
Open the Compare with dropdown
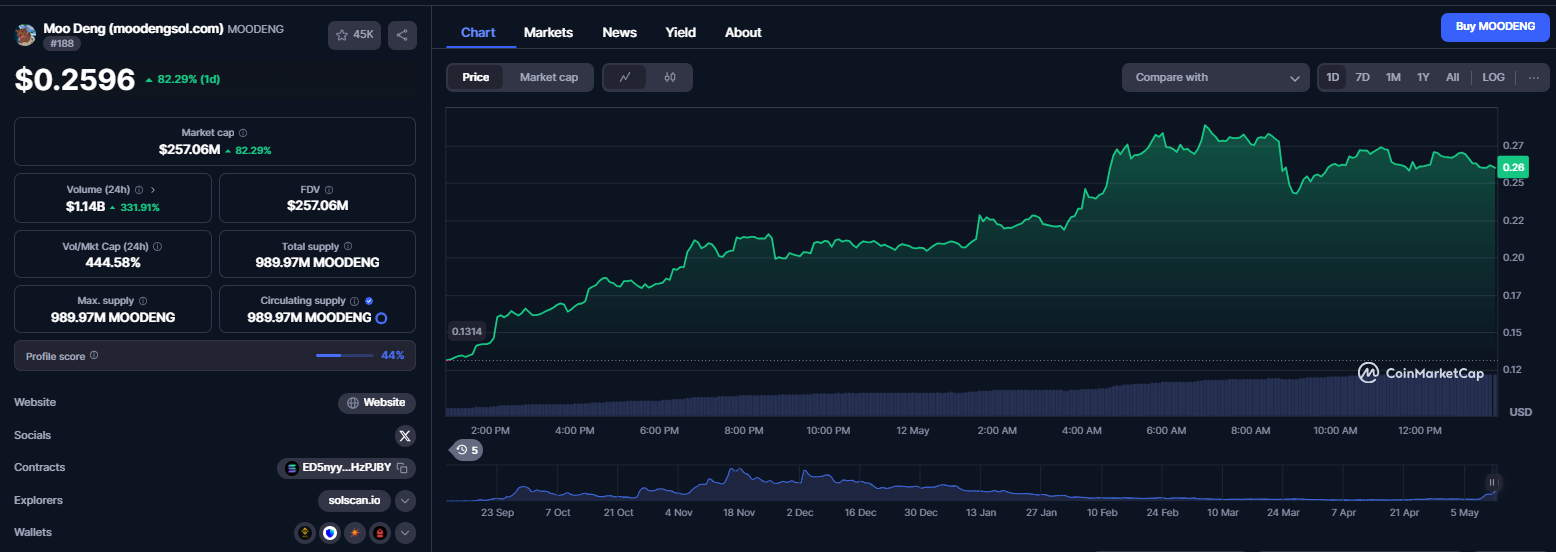coord(1216,77)
